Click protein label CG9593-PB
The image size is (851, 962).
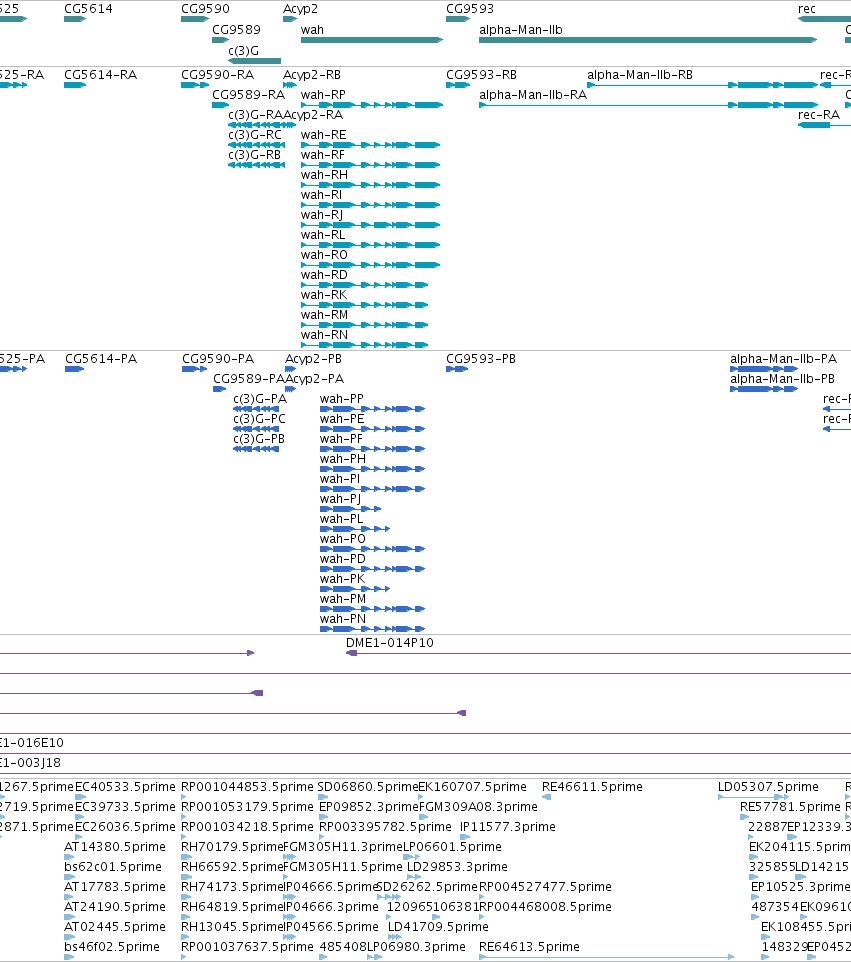click(x=480, y=359)
